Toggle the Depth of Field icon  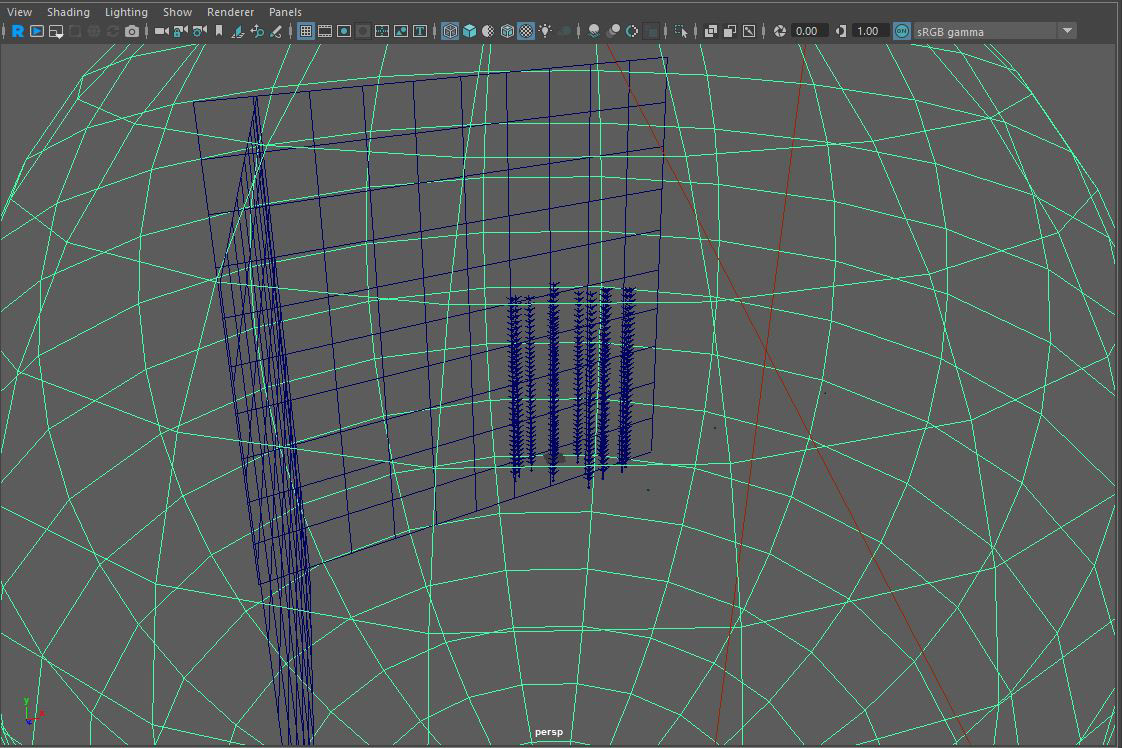coord(651,31)
